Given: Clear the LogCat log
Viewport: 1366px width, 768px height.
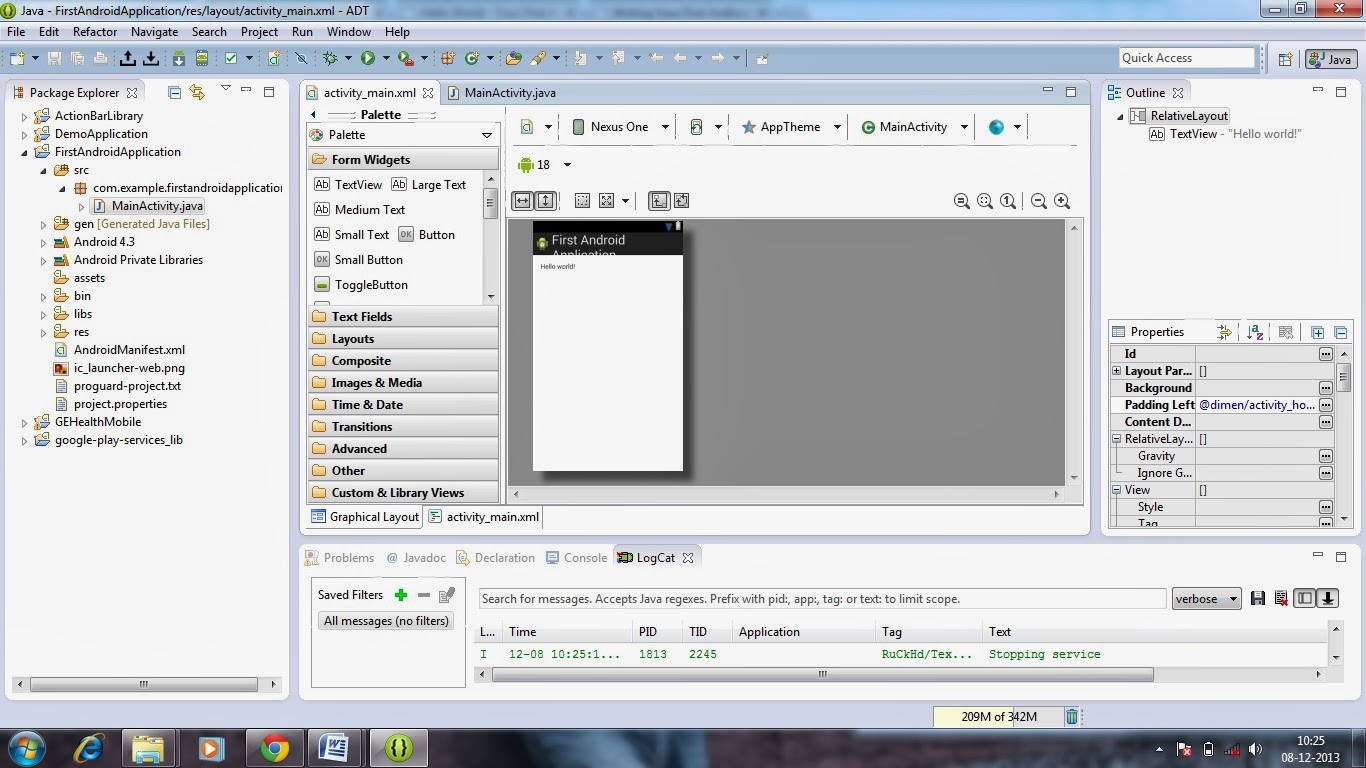Looking at the screenshot, I should pyautogui.click(x=1281, y=599).
